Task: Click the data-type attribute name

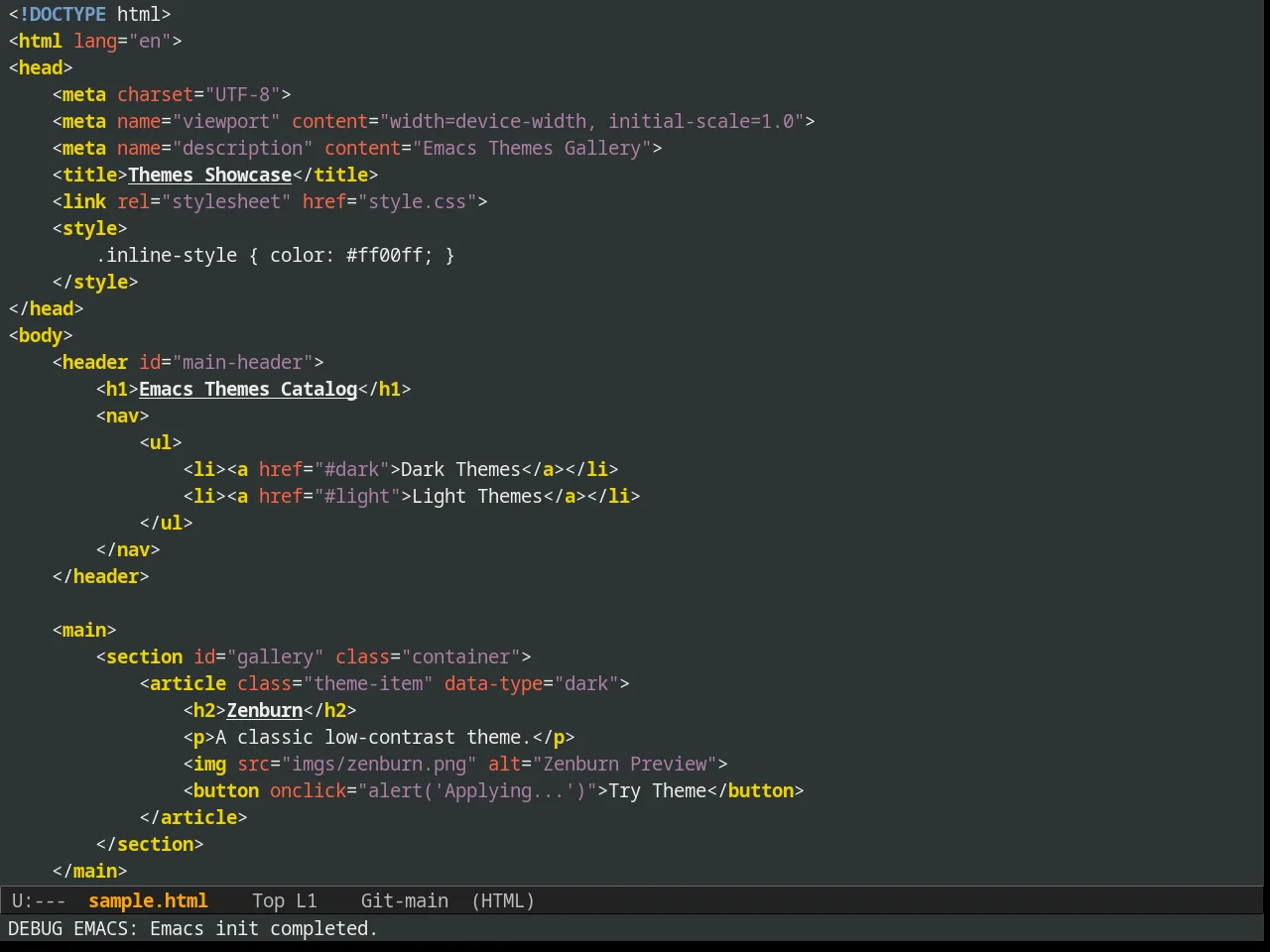Action: pyautogui.click(x=494, y=683)
